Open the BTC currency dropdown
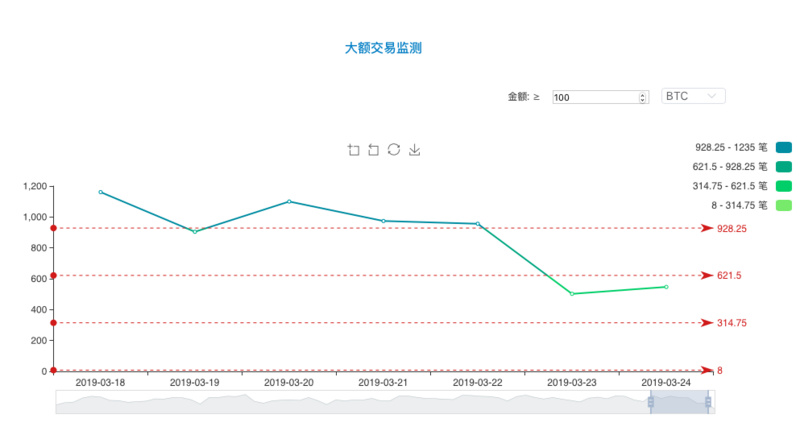The width and height of the screenshot is (800, 431). (693, 96)
